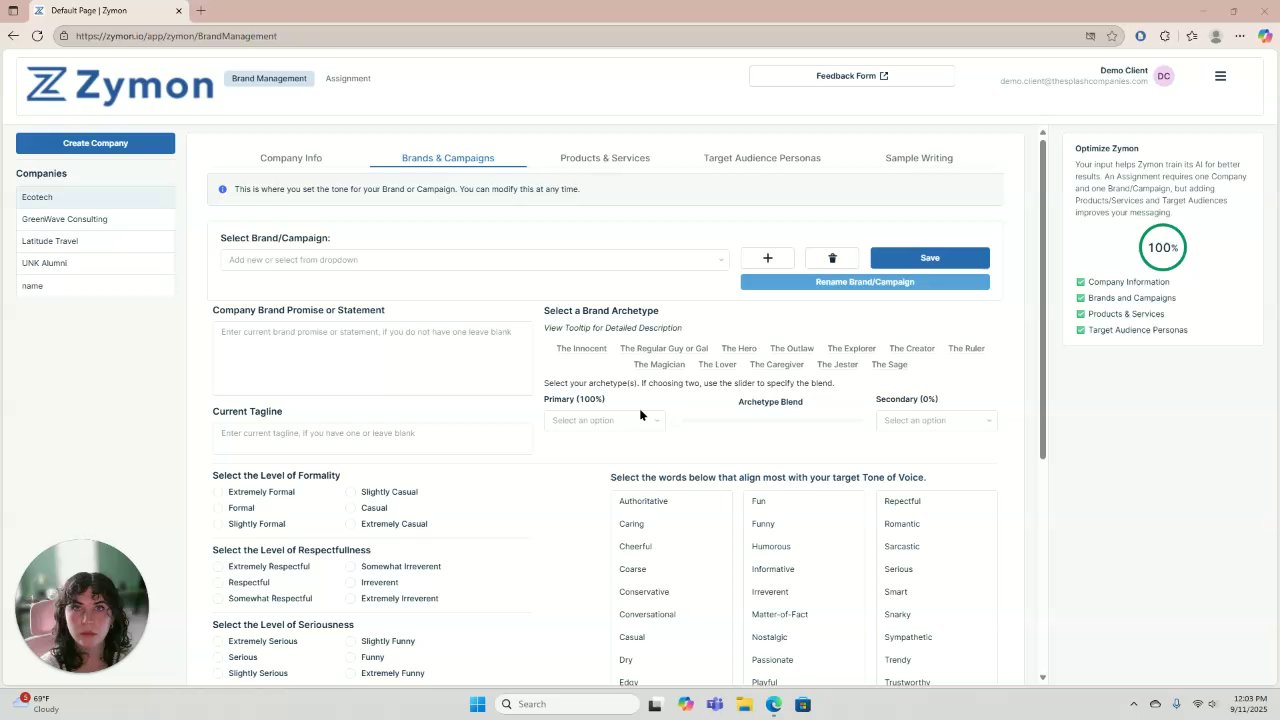Viewport: 1280px width, 720px height.
Task: Select GreenWave Consulting company
Action: [95, 219]
